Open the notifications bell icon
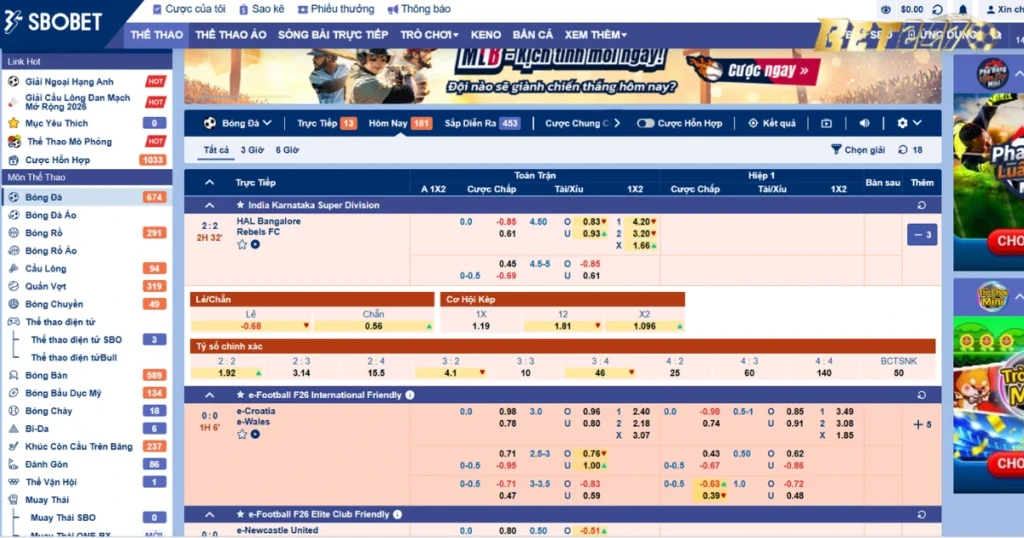 point(963,10)
